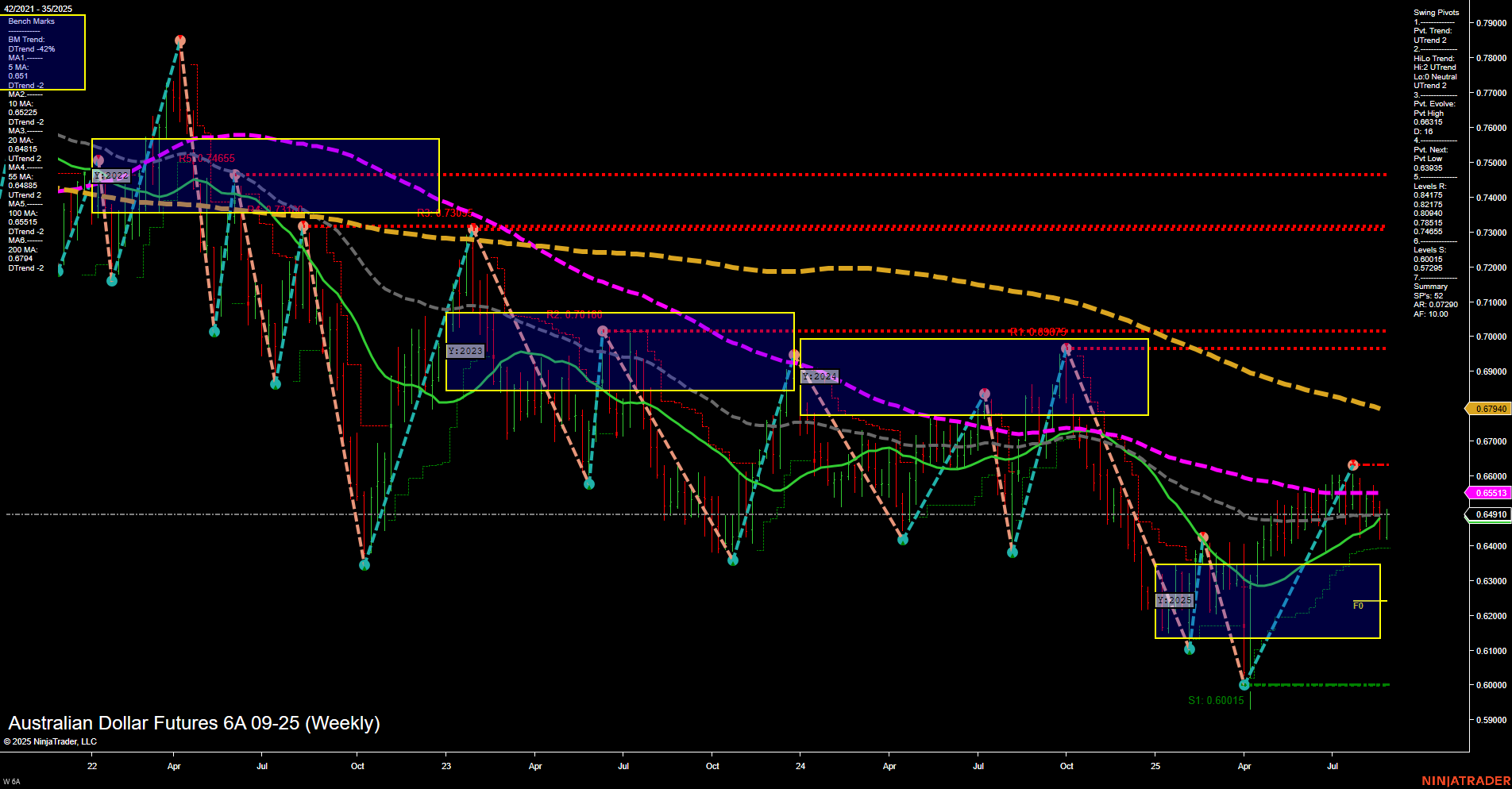Image resolution: width=1512 pixels, height=789 pixels.
Task: Click the NINJATRADER logo in the bottom-right corner
Action: click(1465, 779)
